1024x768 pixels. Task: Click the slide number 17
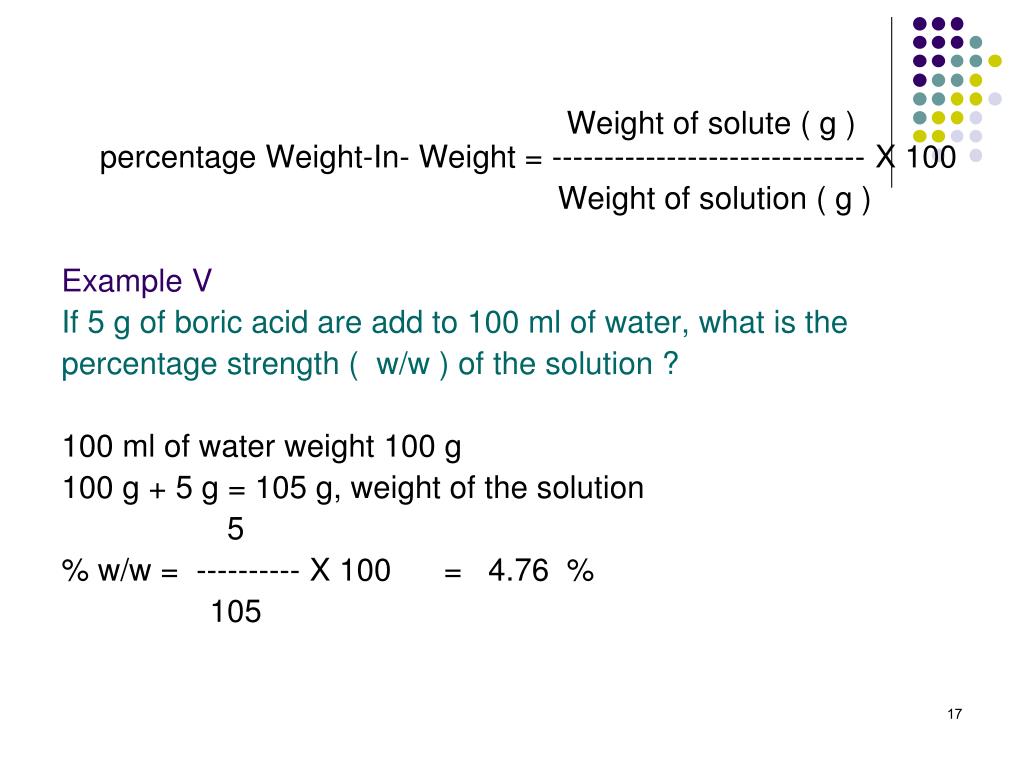pos(954,714)
